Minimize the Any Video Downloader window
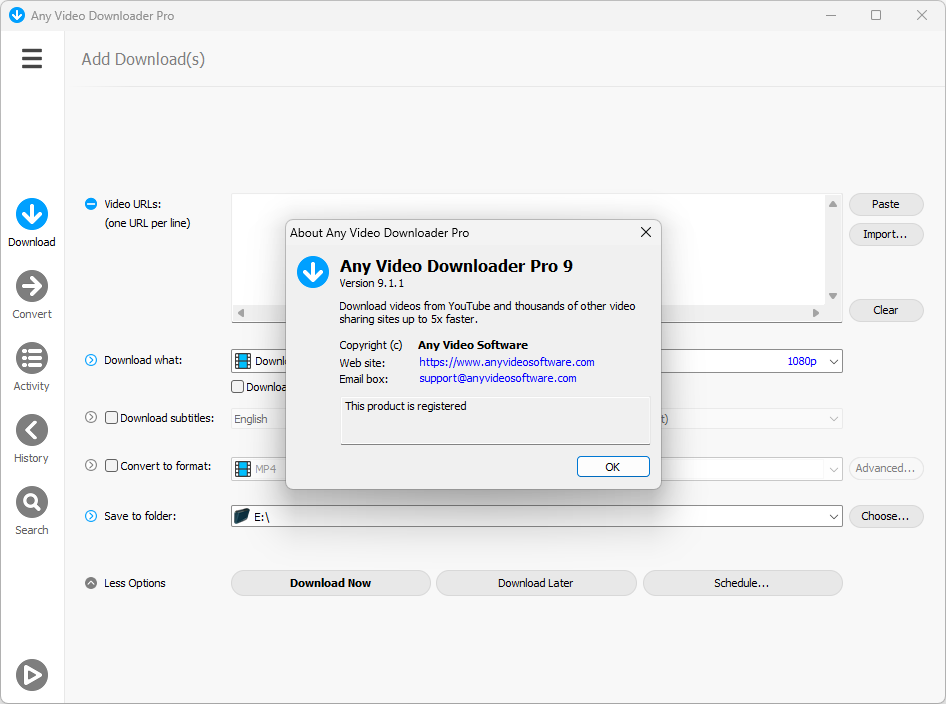 (x=831, y=15)
